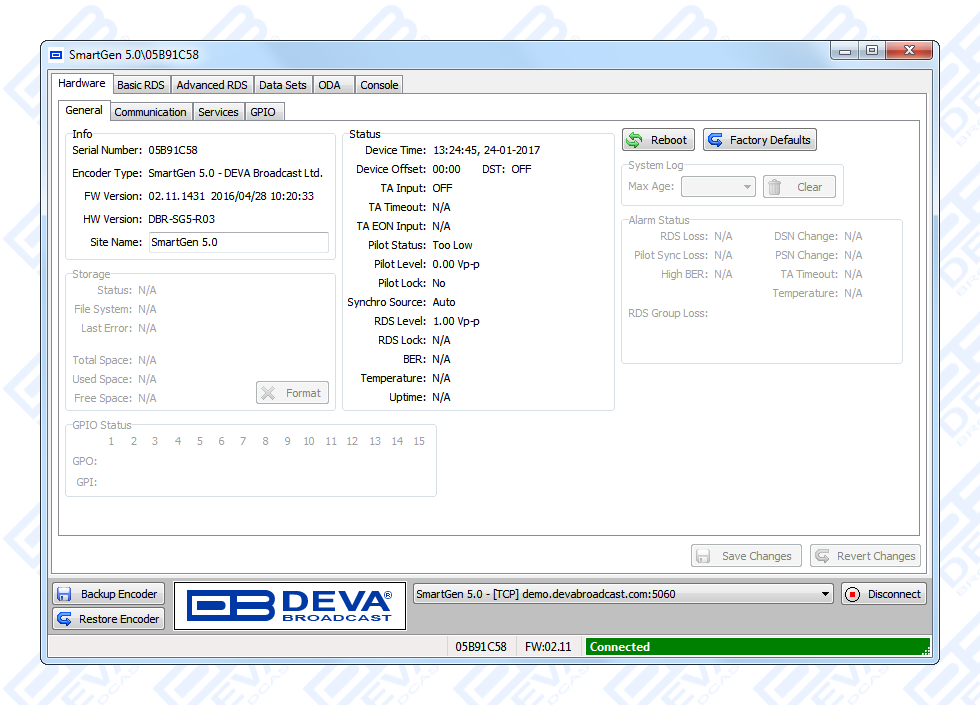Viewport: 980px width, 705px height.
Task: Click the Site Name input field
Action: 238,242
